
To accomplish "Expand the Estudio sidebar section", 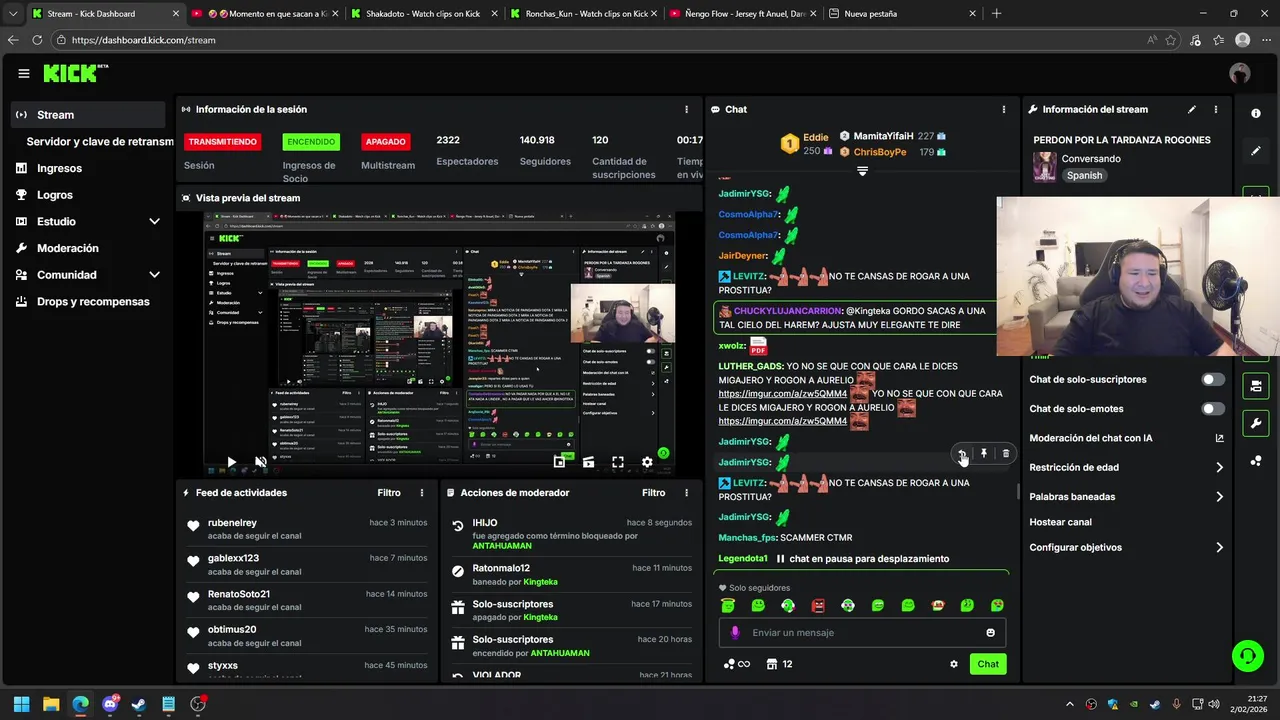I will [154, 221].
